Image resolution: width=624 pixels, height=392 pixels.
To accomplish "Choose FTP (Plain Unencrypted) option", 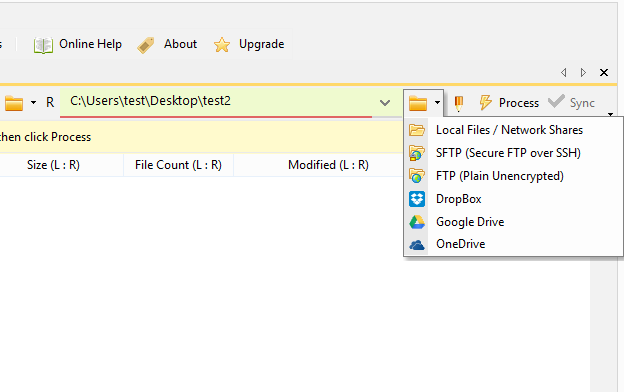I will [513, 176].
